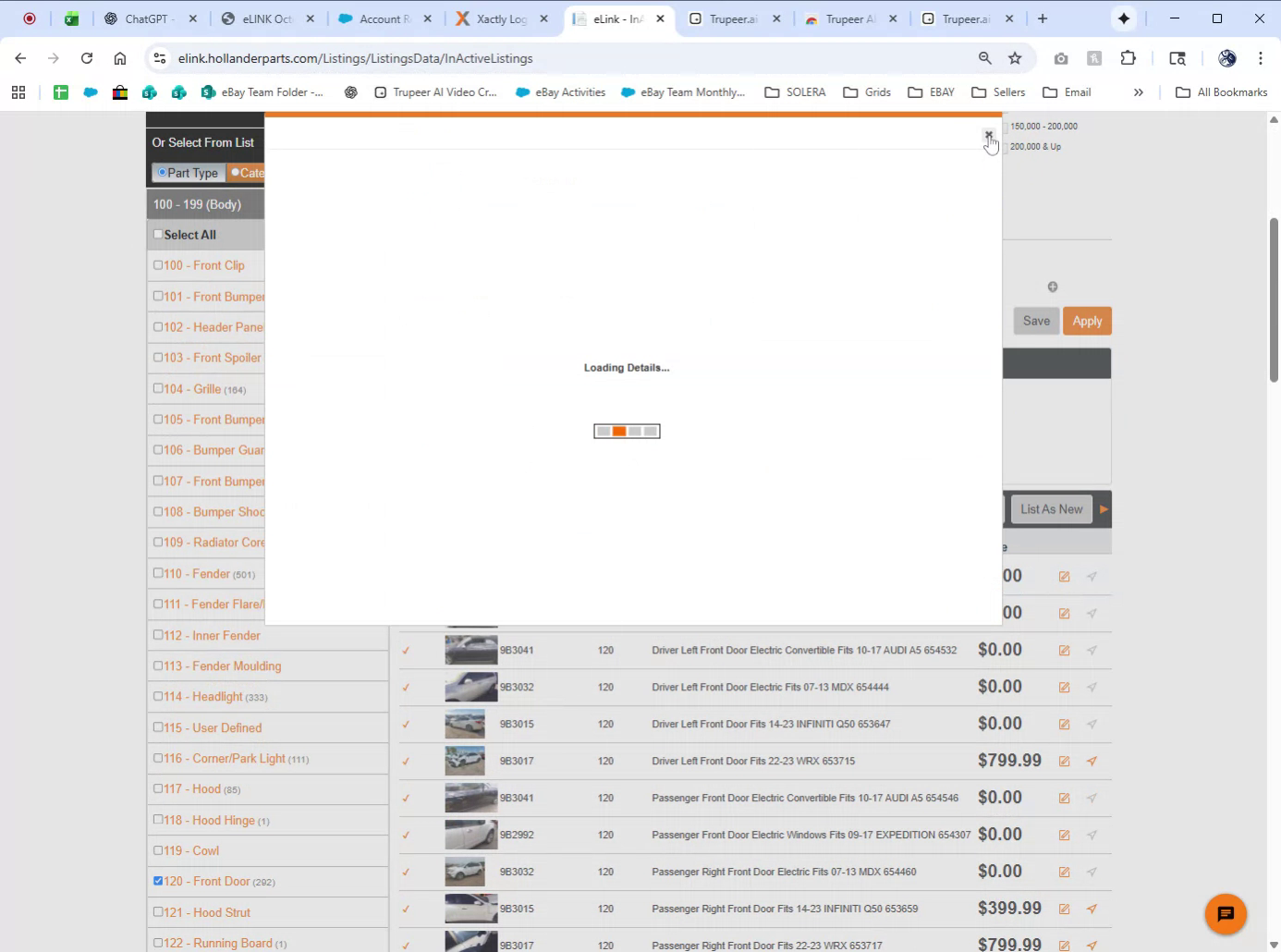Click the $799.99 price on WRX 653715
1281x952 pixels.
coord(1009,761)
